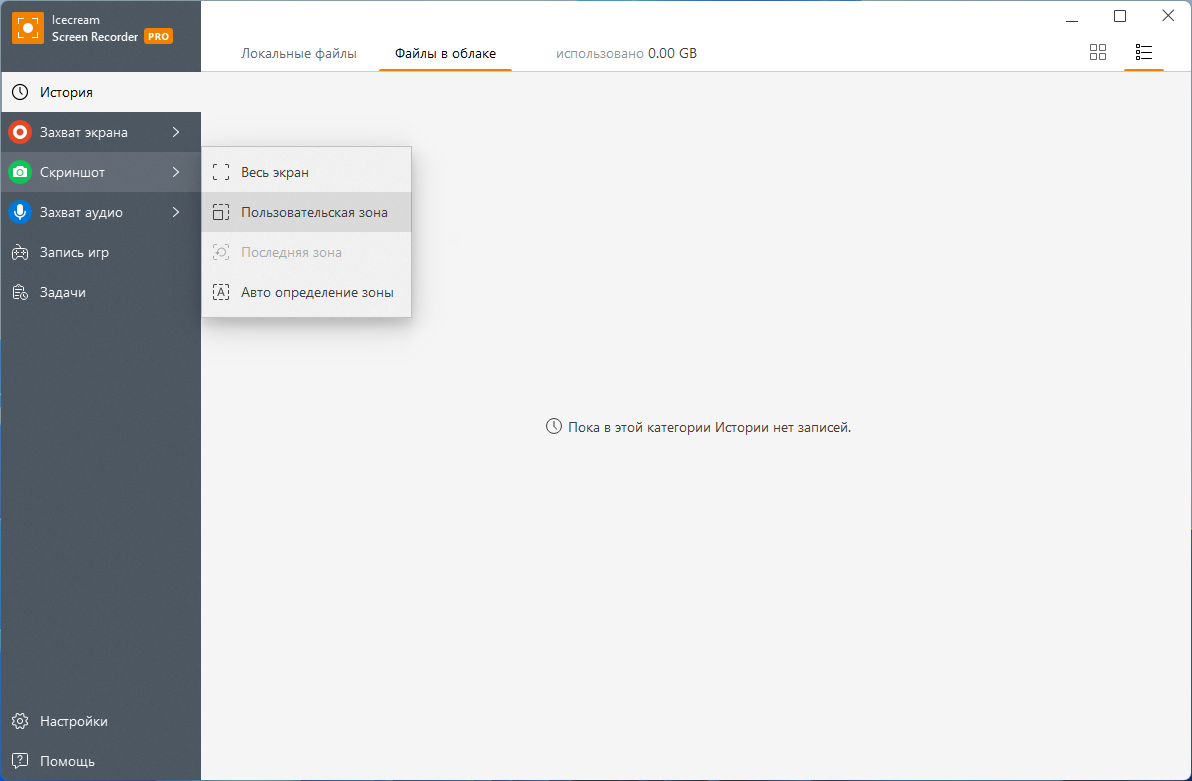Click the gamepad icon for Запись игр

coord(20,252)
